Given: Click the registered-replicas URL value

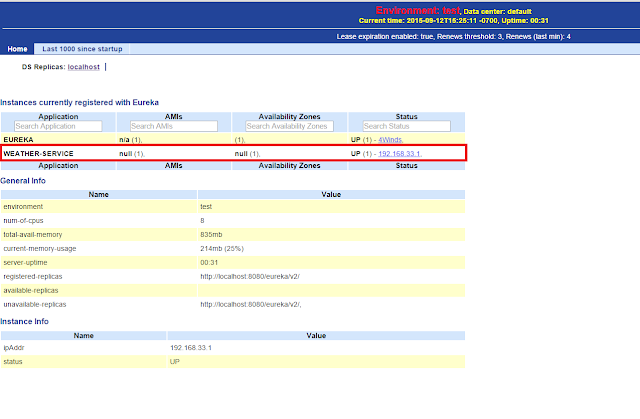Looking at the screenshot, I should (x=250, y=277).
